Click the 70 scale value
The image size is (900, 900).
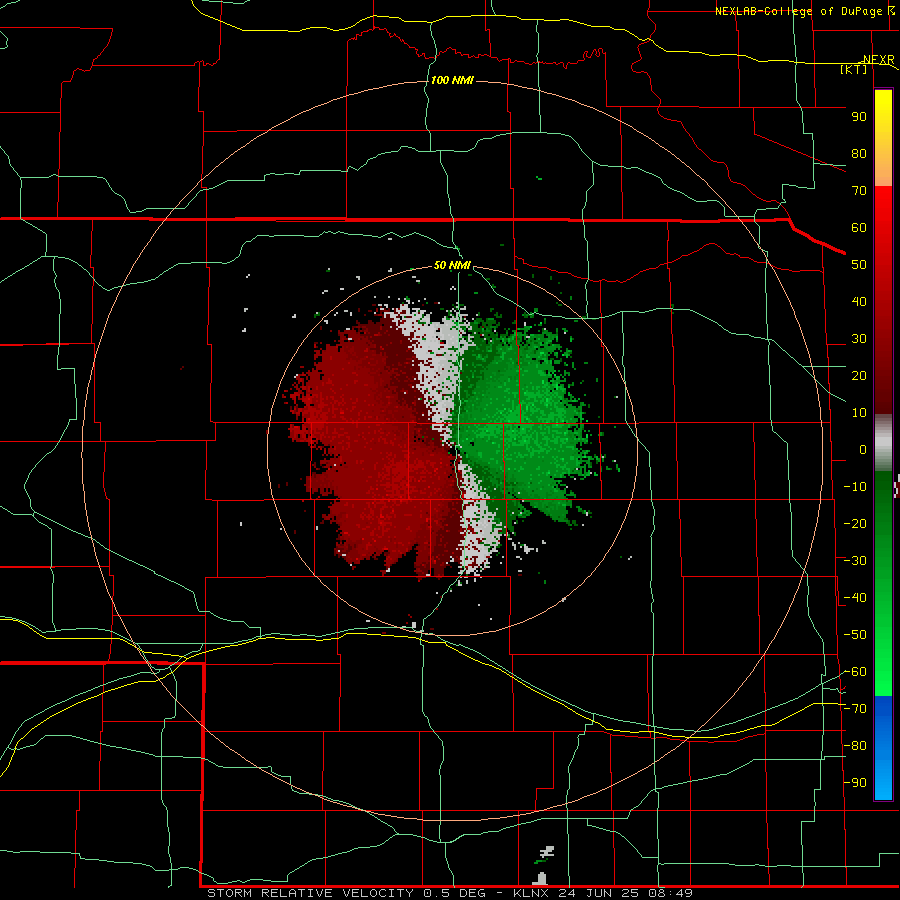point(859,191)
